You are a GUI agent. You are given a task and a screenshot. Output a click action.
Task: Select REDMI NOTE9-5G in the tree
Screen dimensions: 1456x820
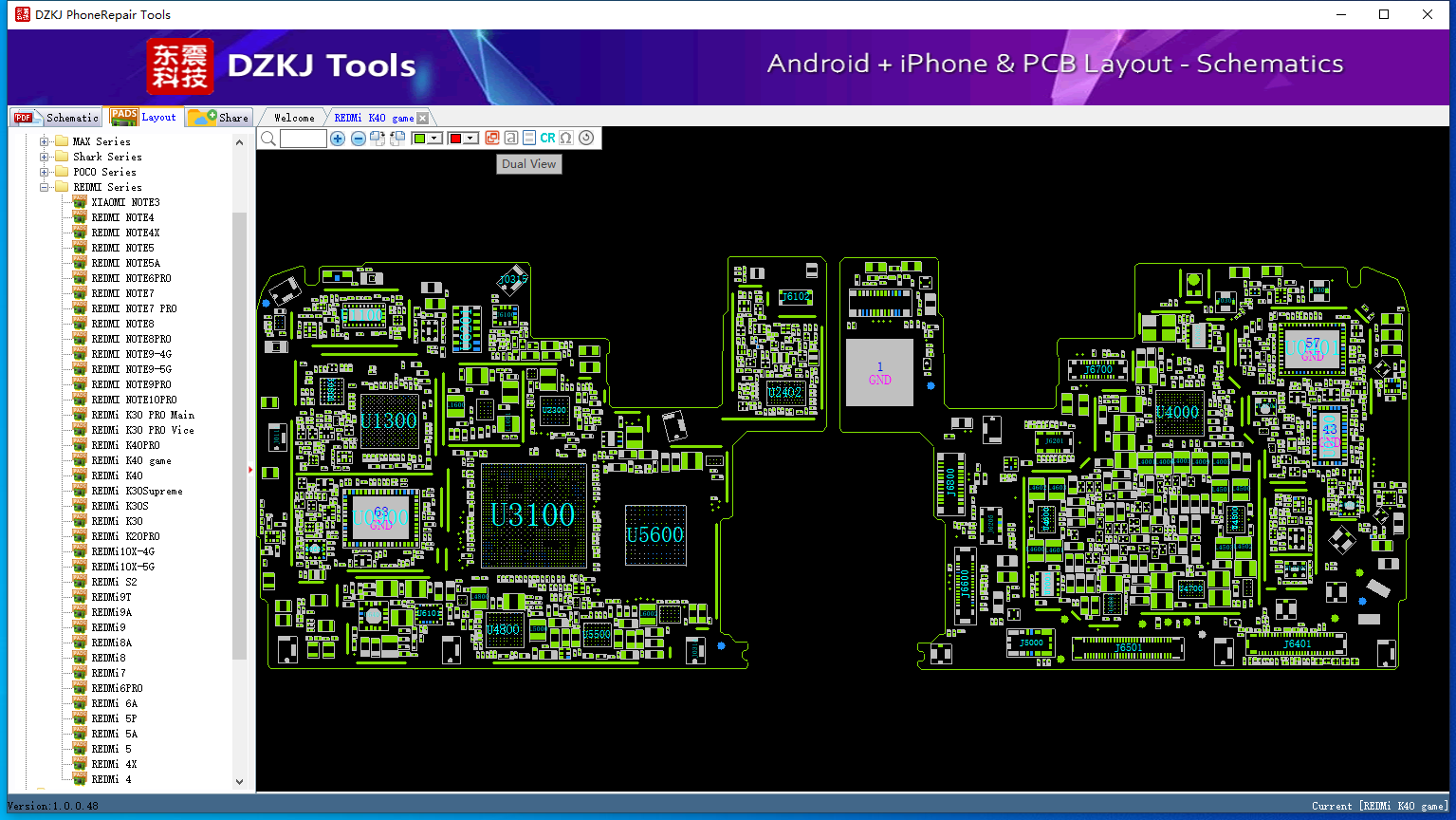click(132, 369)
